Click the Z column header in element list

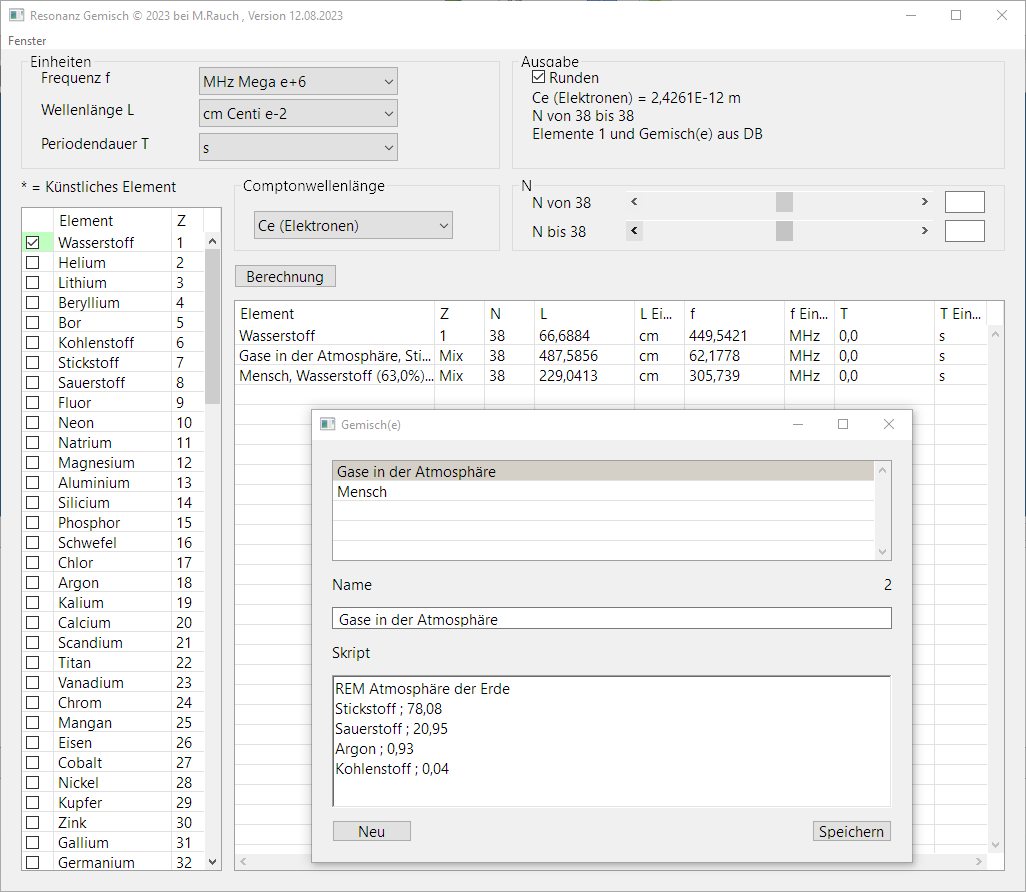pyautogui.click(x=187, y=221)
